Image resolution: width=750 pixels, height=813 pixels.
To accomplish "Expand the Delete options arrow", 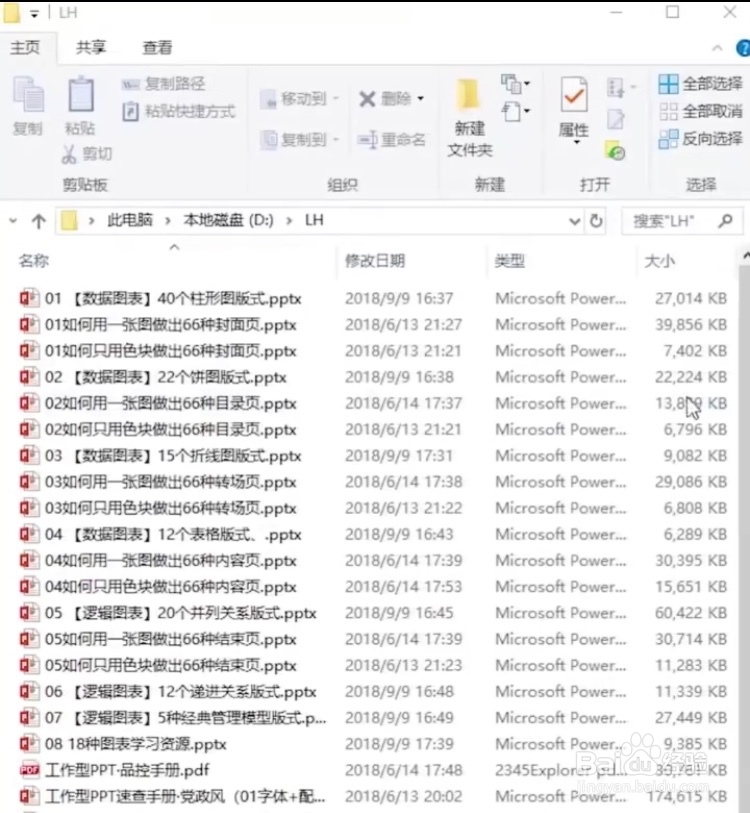I will point(421,99).
